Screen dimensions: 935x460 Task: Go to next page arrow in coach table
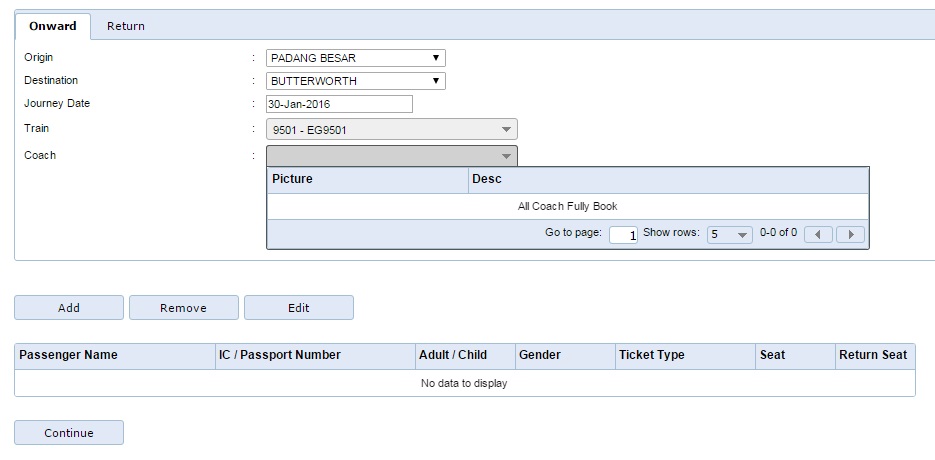tap(850, 234)
